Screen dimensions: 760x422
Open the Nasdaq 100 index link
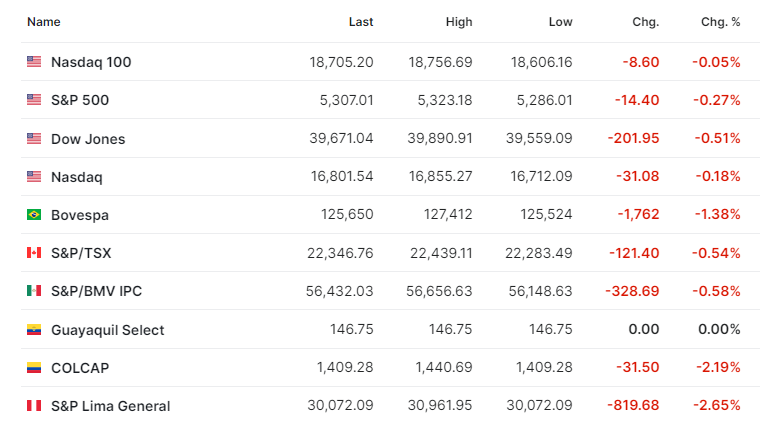91,62
